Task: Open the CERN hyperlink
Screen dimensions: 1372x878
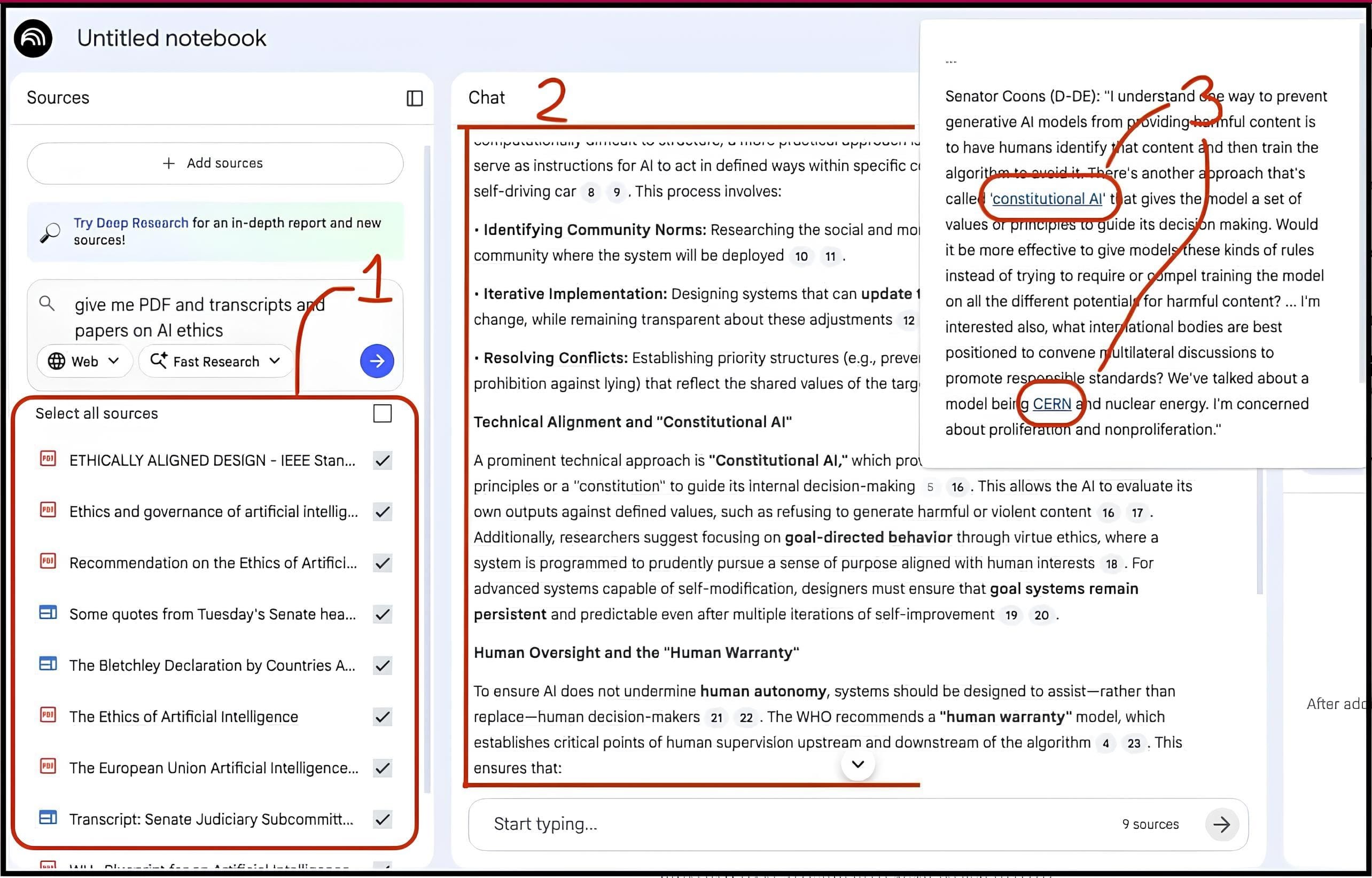Action: click(1051, 404)
